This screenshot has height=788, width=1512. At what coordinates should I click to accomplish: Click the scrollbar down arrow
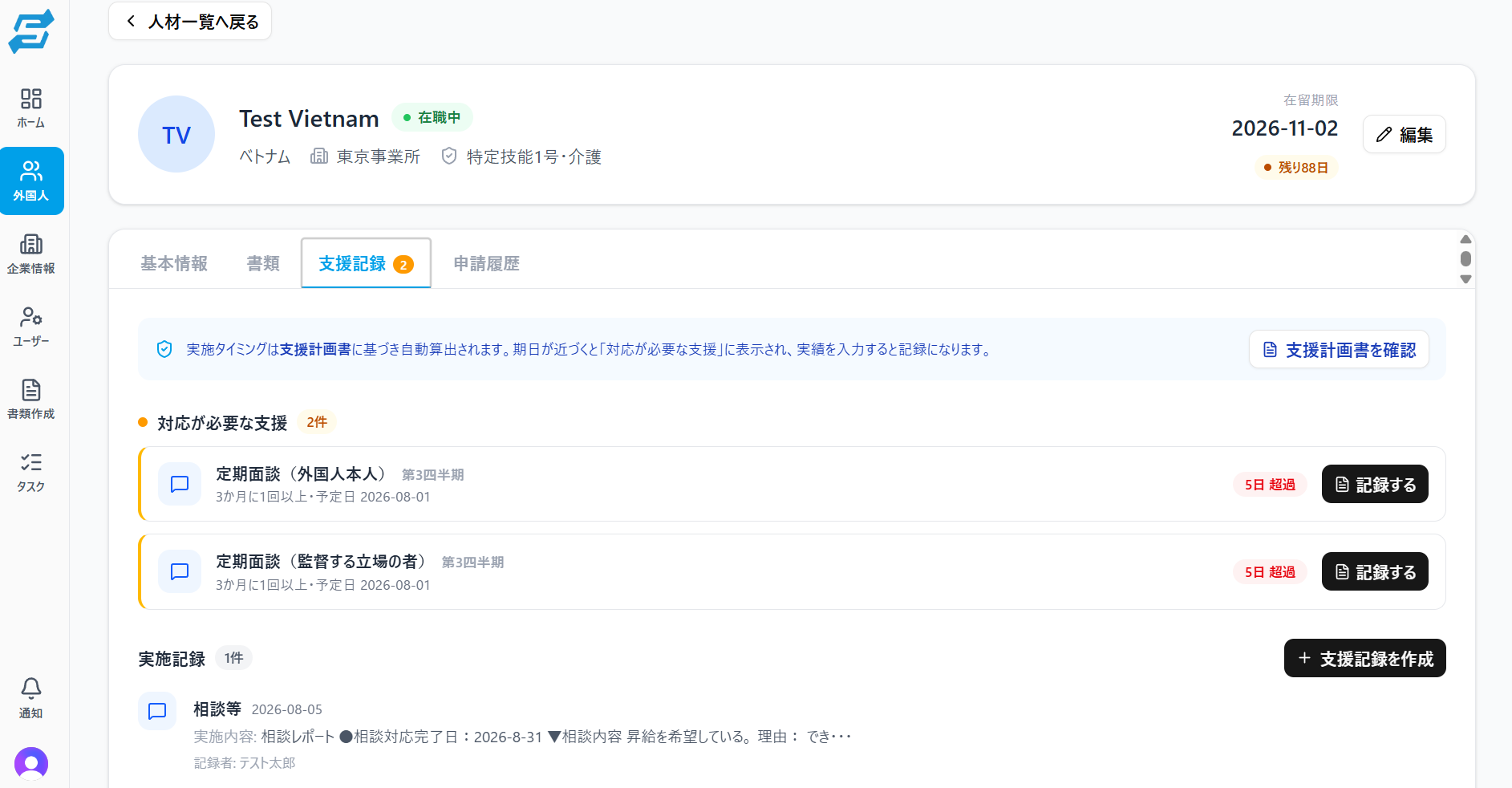point(1465,279)
